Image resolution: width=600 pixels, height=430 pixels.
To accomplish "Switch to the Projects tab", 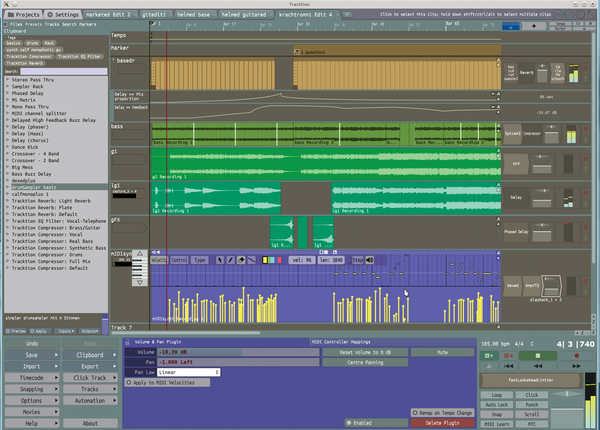I will (23, 15).
